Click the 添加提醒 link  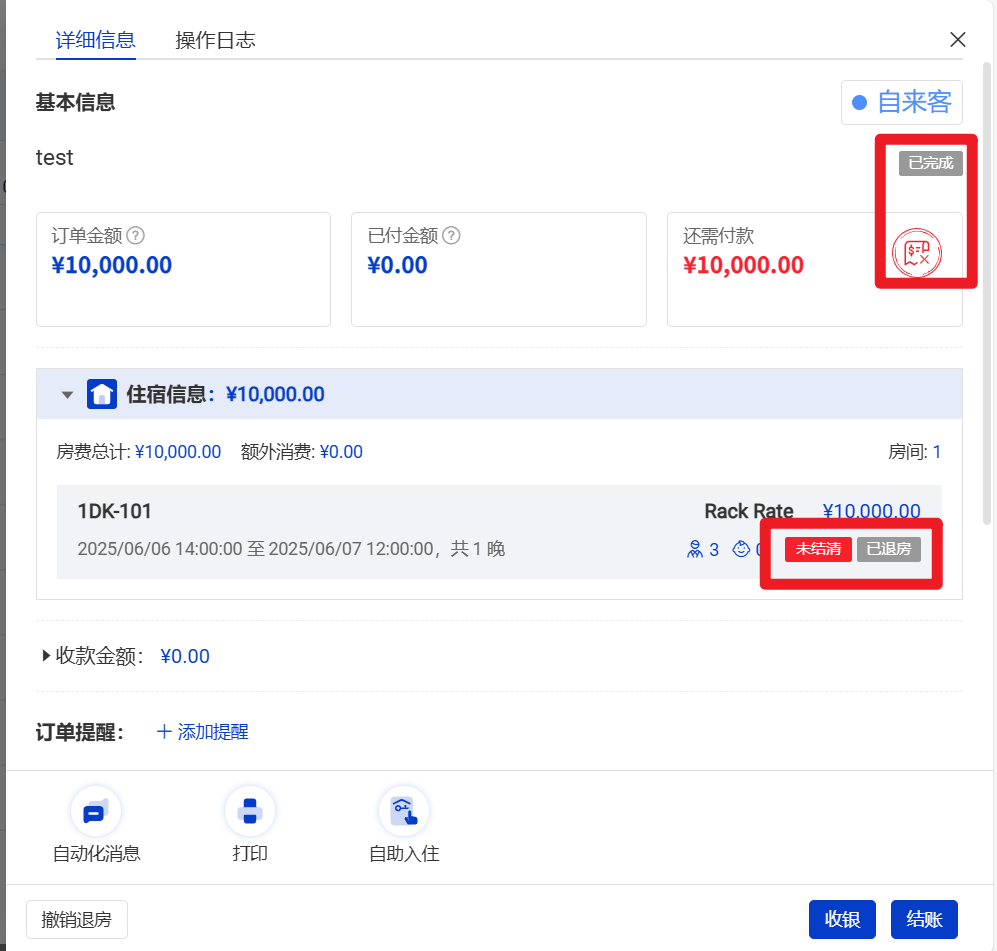[203, 732]
